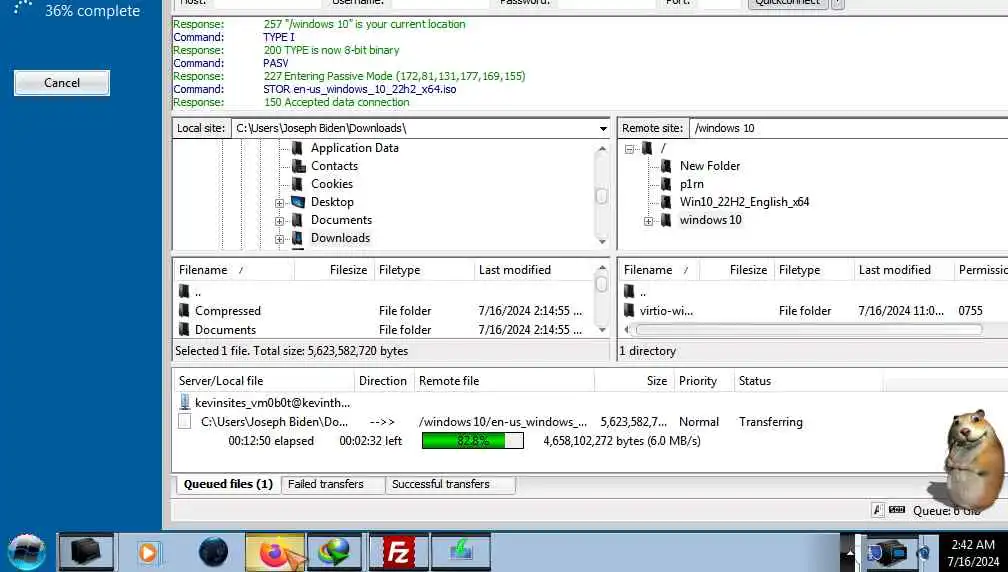Switch to Queued files tab
1008x572 pixels.
coord(228,484)
